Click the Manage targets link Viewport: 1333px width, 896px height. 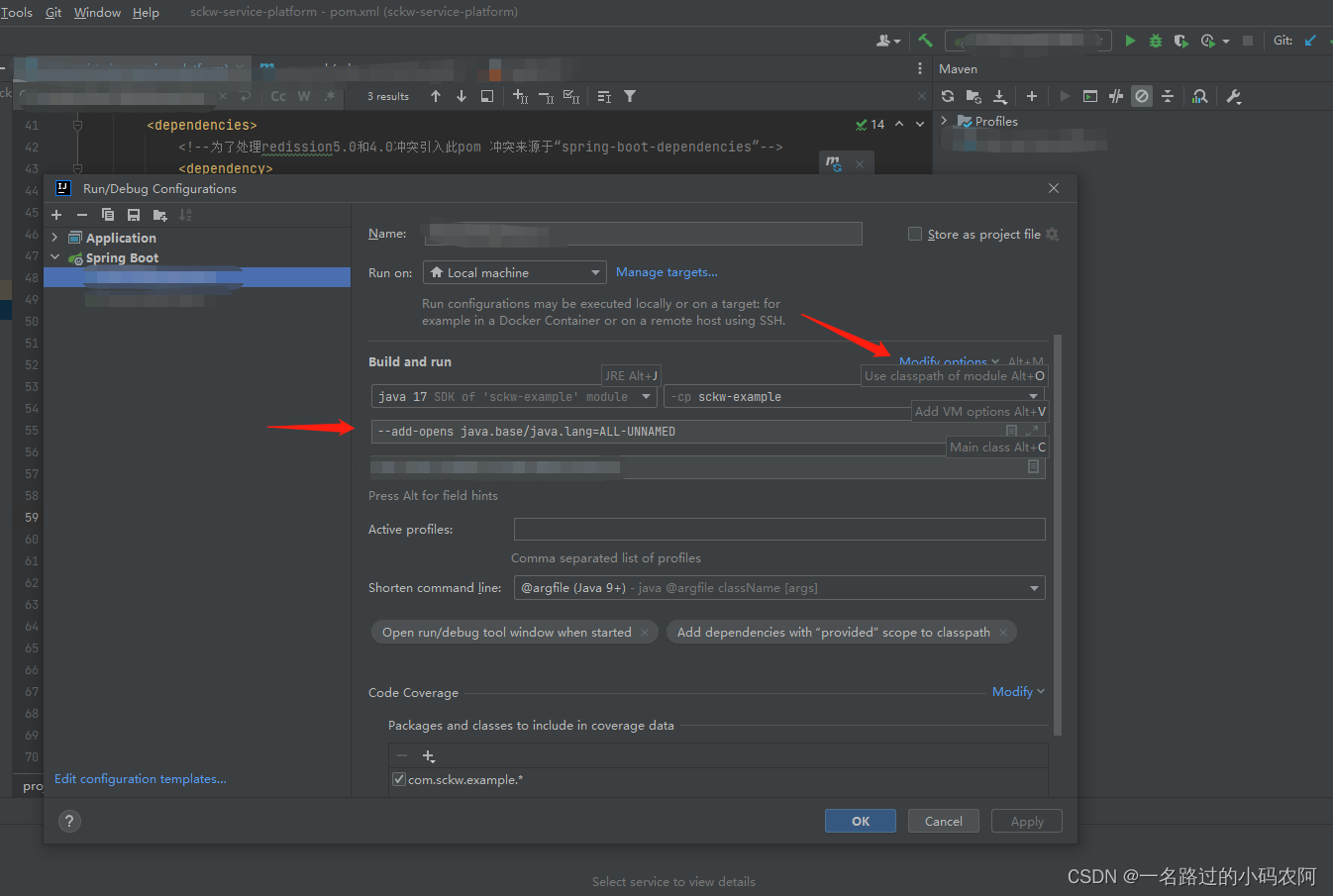pyautogui.click(x=666, y=271)
